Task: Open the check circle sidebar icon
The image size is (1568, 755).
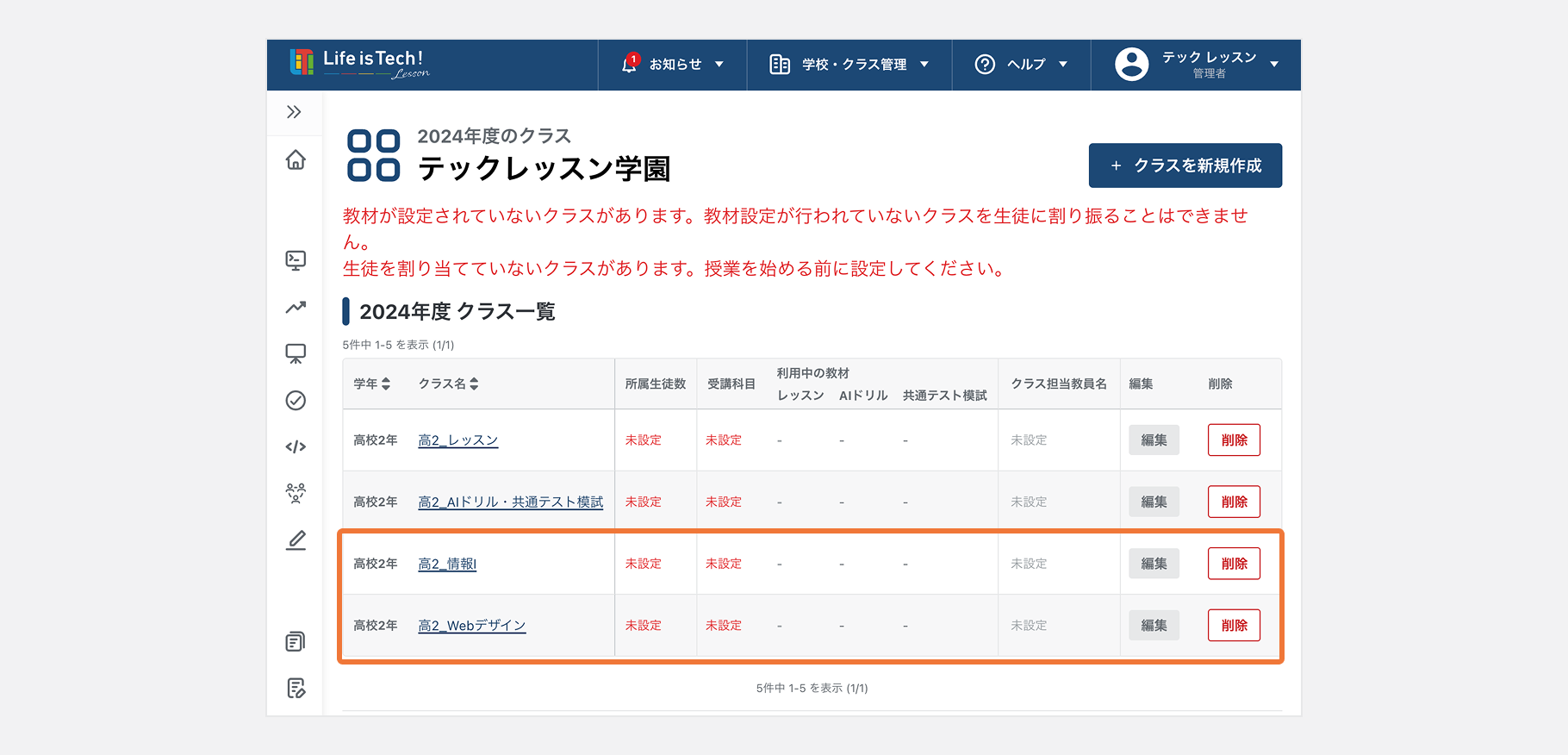Action: click(x=296, y=401)
